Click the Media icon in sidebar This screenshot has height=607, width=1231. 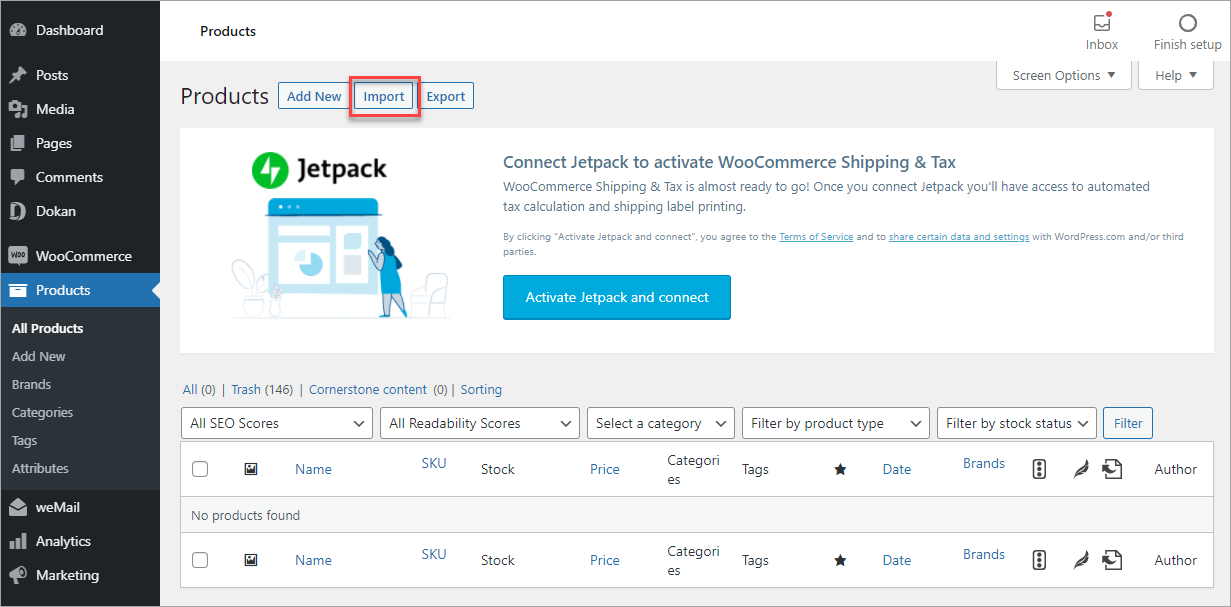pyautogui.click(x=17, y=109)
